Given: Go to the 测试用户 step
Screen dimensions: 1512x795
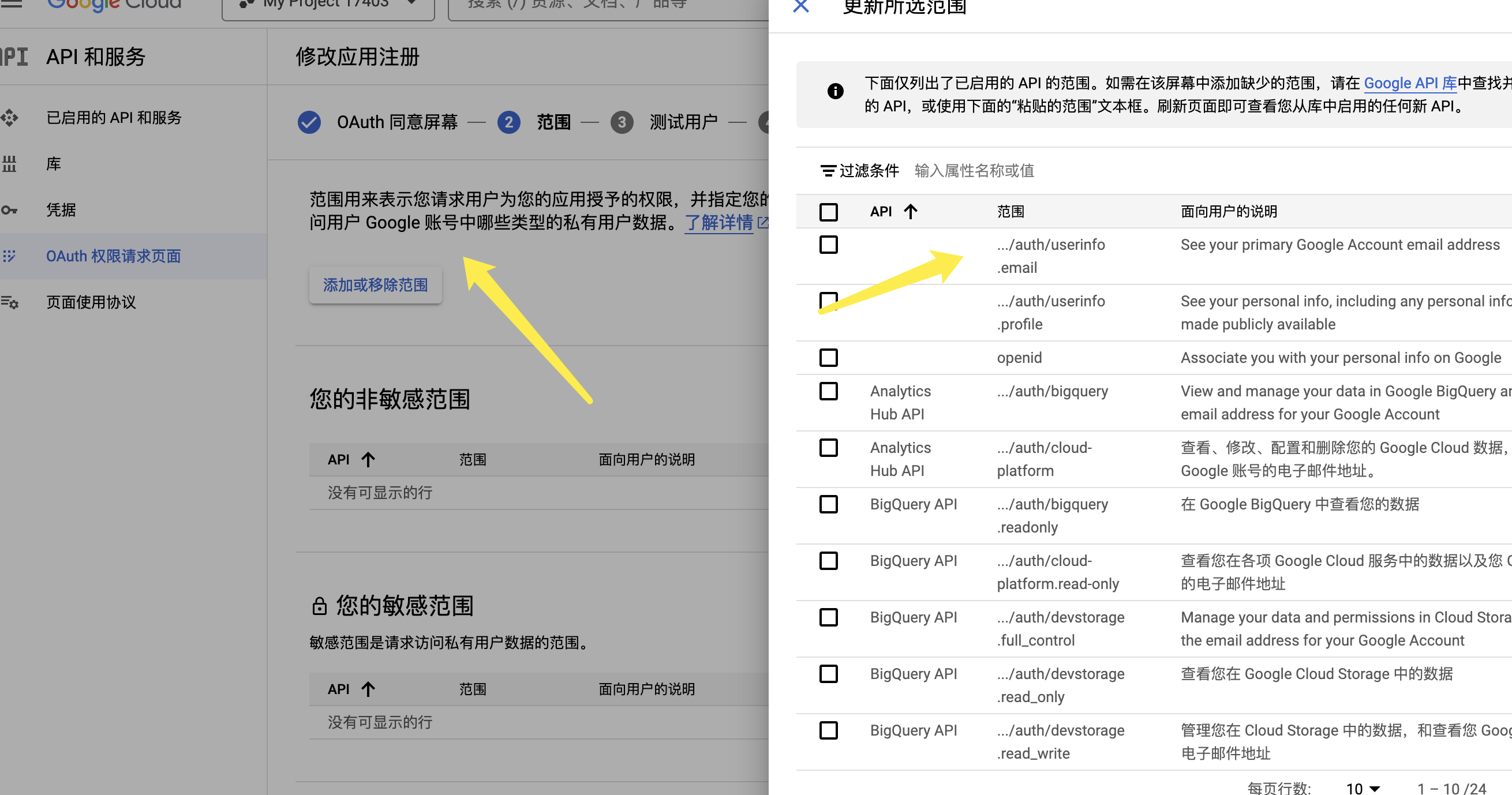Looking at the screenshot, I should [684, 122].
